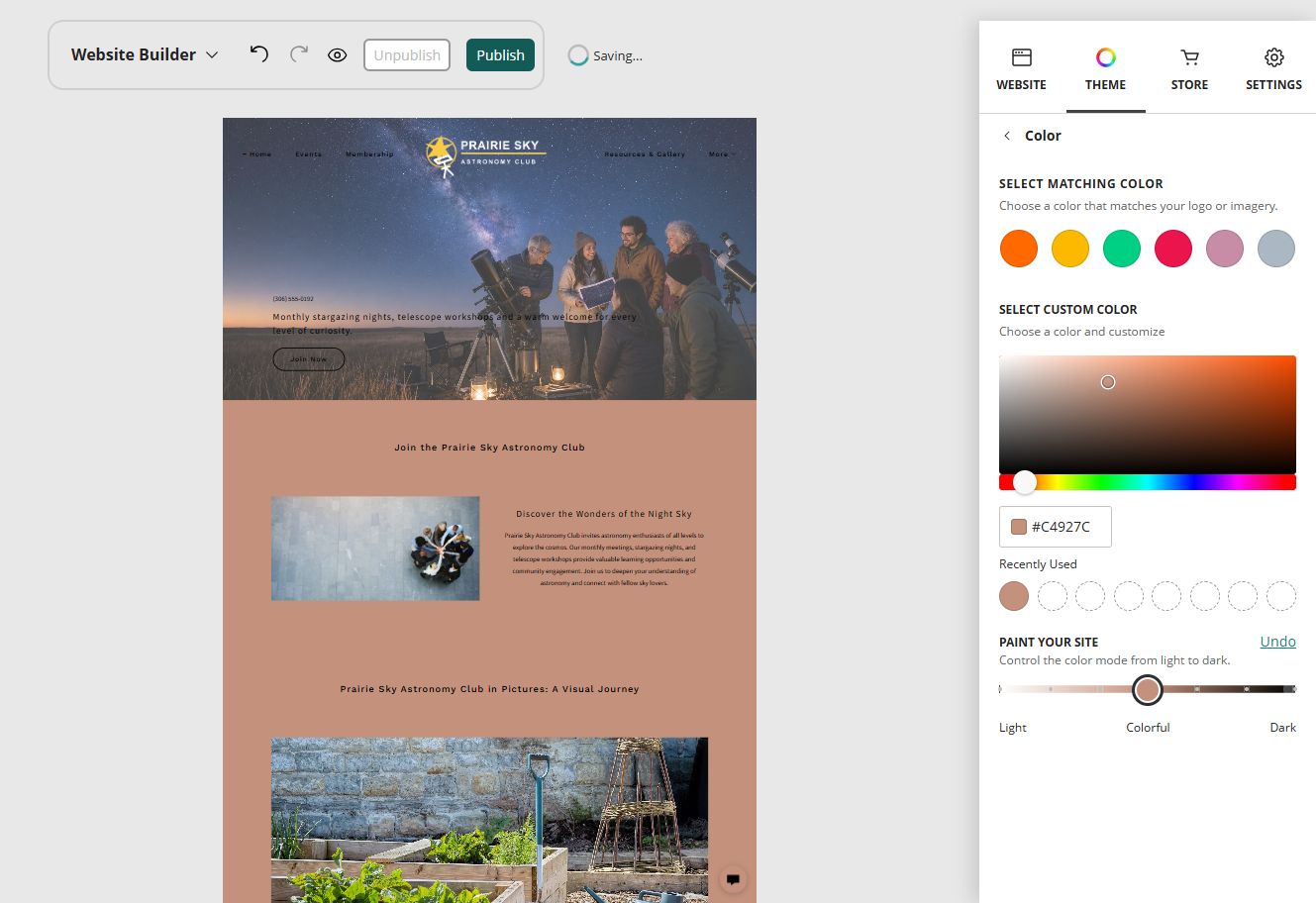This screenshot has width=1316, height=903.
Task: Select the crimson red matching color swatch
Action: (1173, 249)
